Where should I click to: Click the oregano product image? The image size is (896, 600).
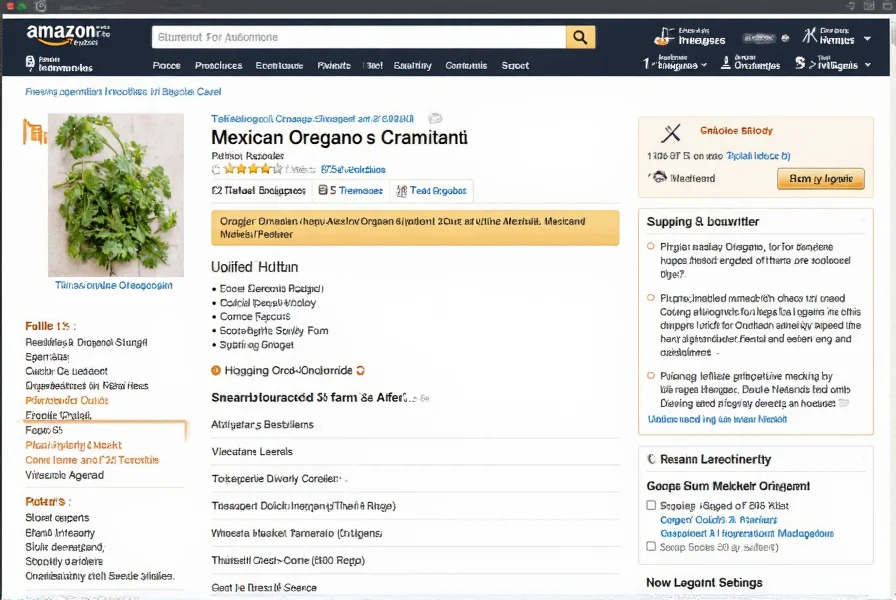(x=115, y=195)
